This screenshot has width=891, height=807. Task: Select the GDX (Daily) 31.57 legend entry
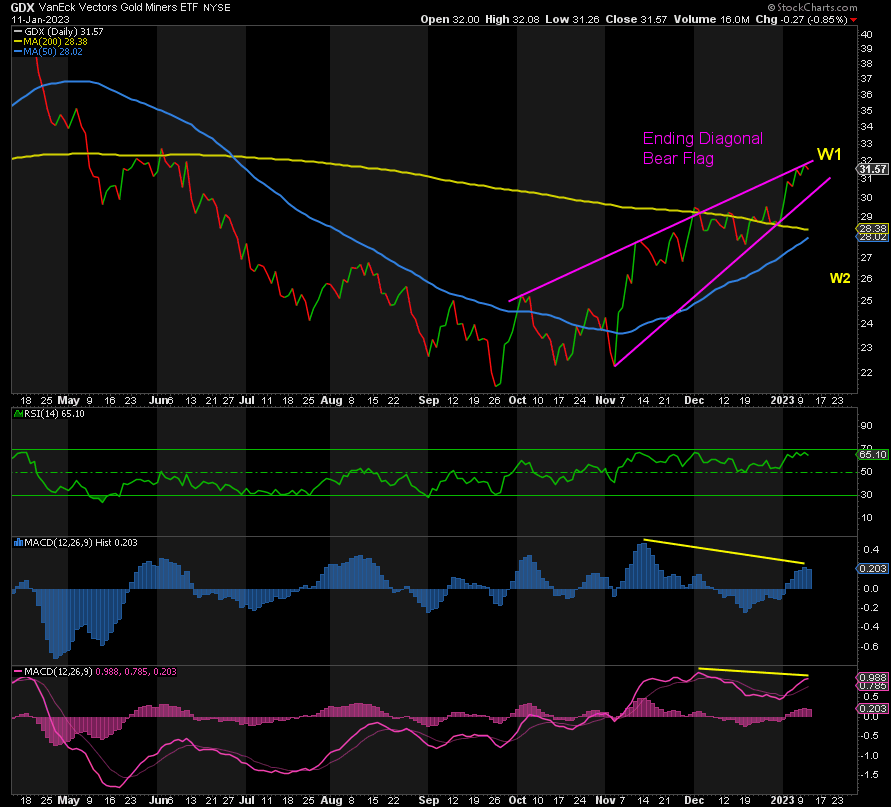coord(59,32)
